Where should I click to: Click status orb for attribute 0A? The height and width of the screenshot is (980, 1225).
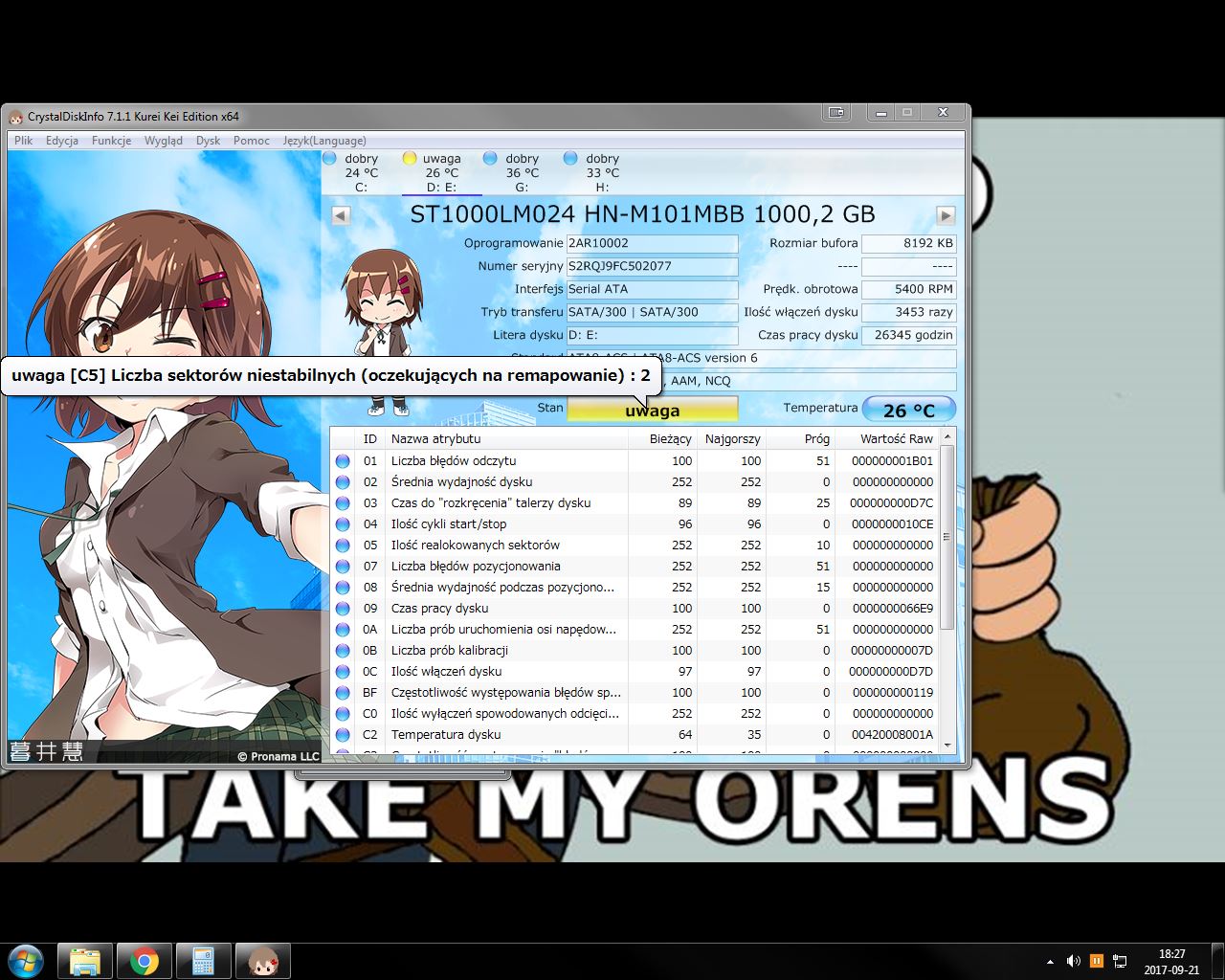pyautogui.click(x=343, y=630)
